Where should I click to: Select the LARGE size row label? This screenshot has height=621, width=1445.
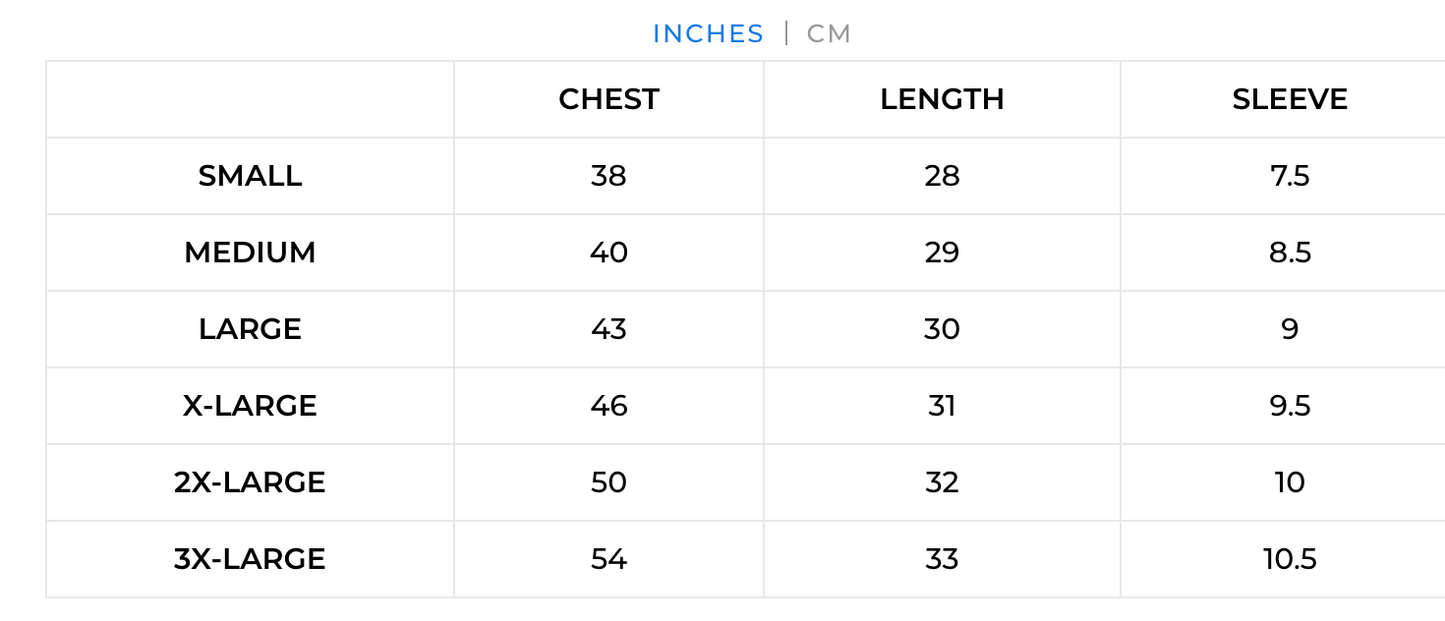tap(250, 329)
